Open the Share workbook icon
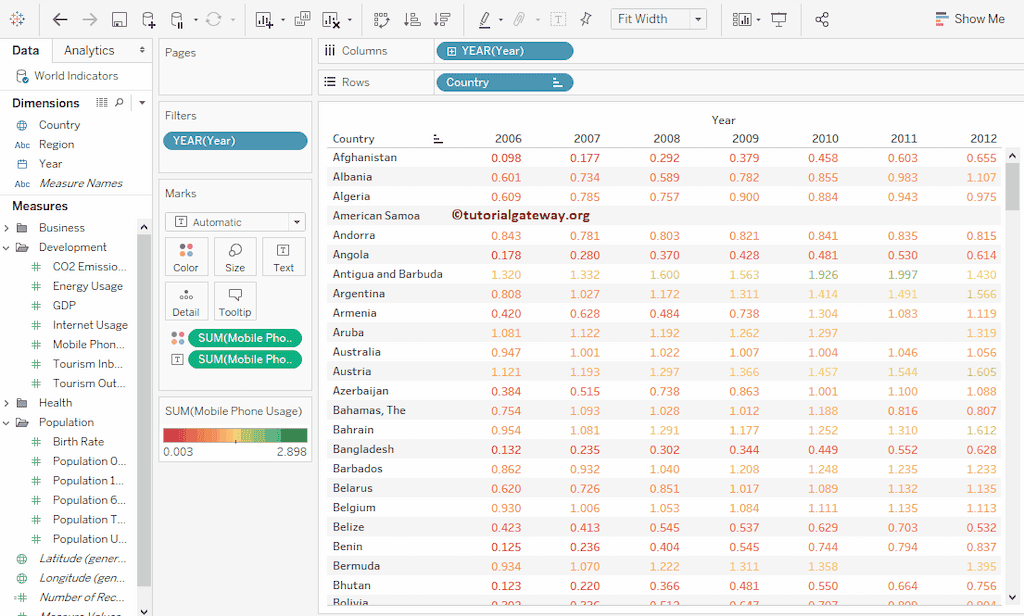1024x616 pixels. (x=822, y=19)
